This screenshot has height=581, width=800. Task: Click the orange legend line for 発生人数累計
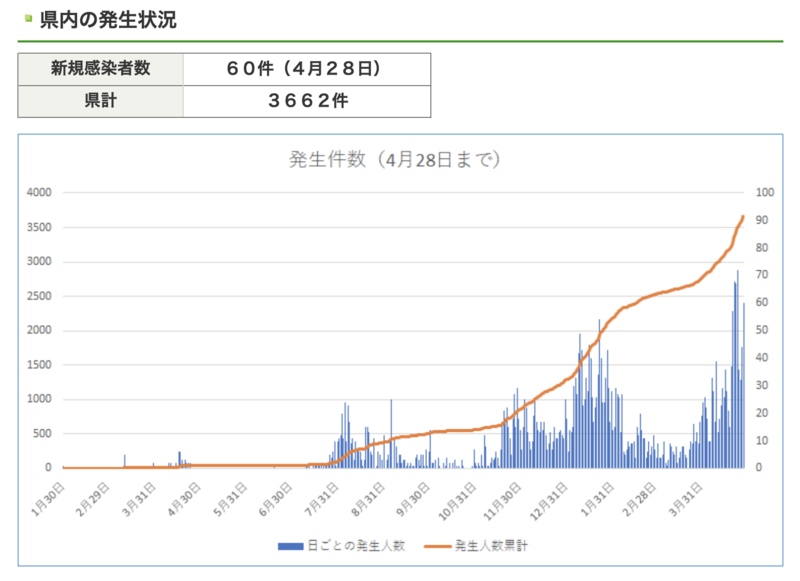[x=437, y=545]
